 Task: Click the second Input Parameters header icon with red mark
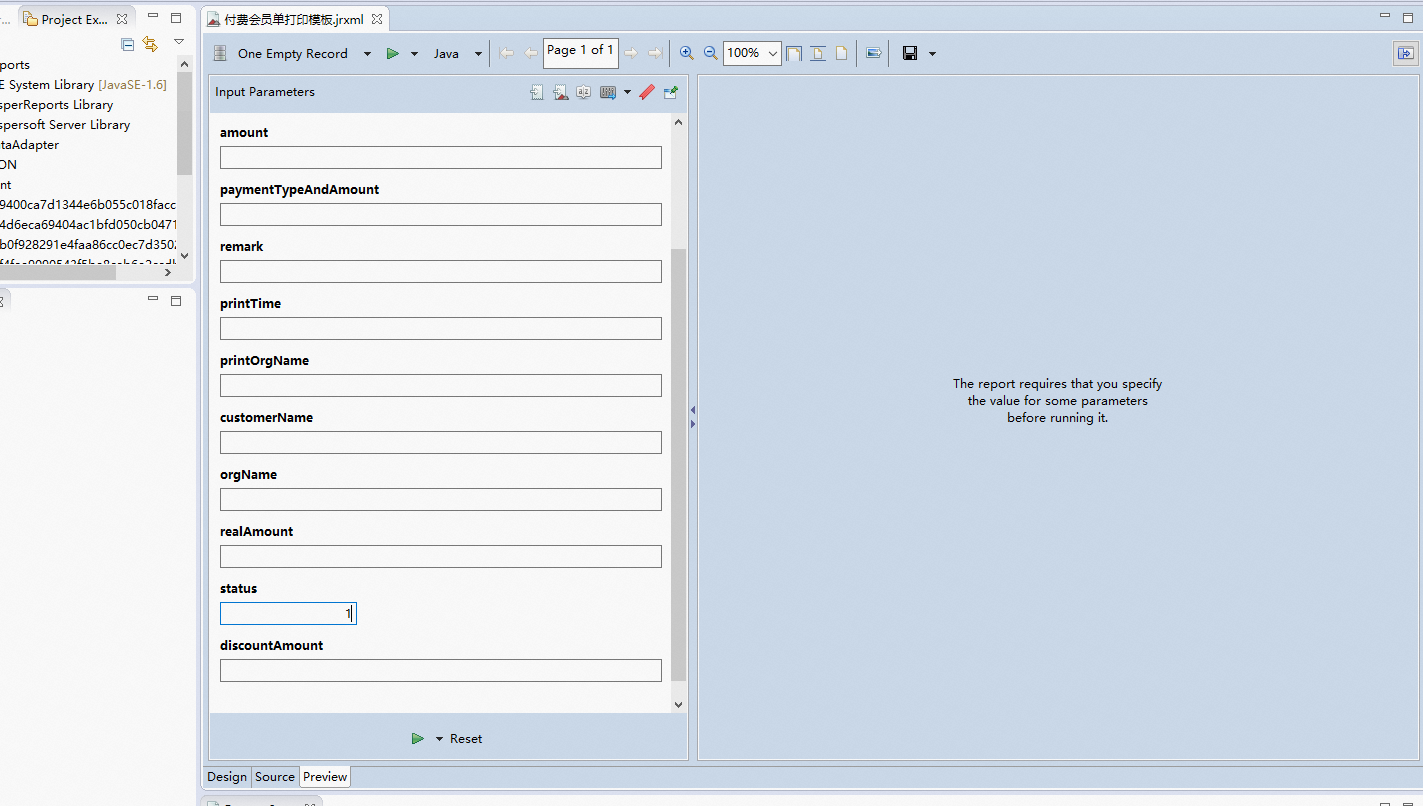coord(560,92)
